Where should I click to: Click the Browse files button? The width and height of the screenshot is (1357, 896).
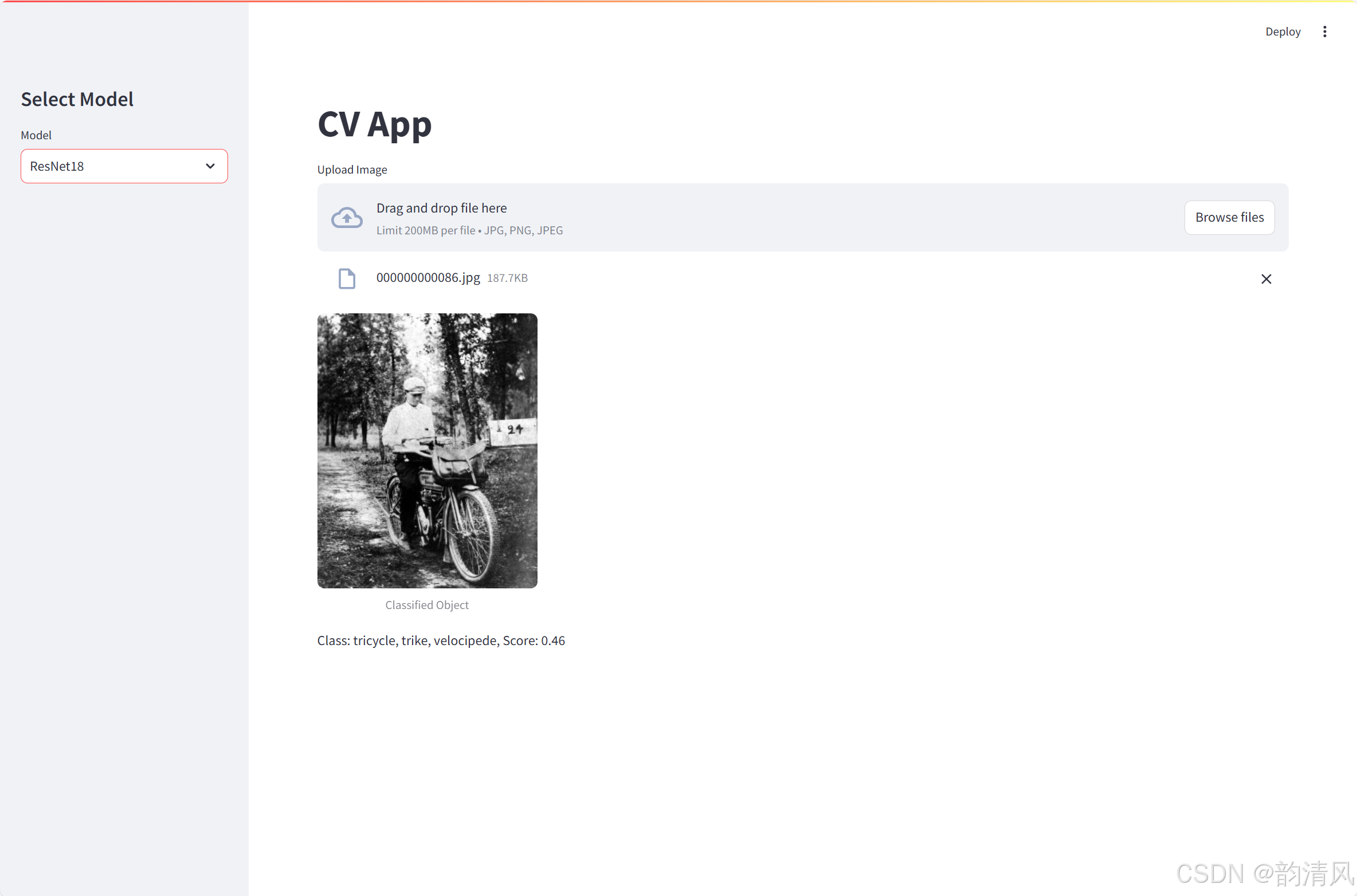pyautogui.click(x=1229, y=218)
